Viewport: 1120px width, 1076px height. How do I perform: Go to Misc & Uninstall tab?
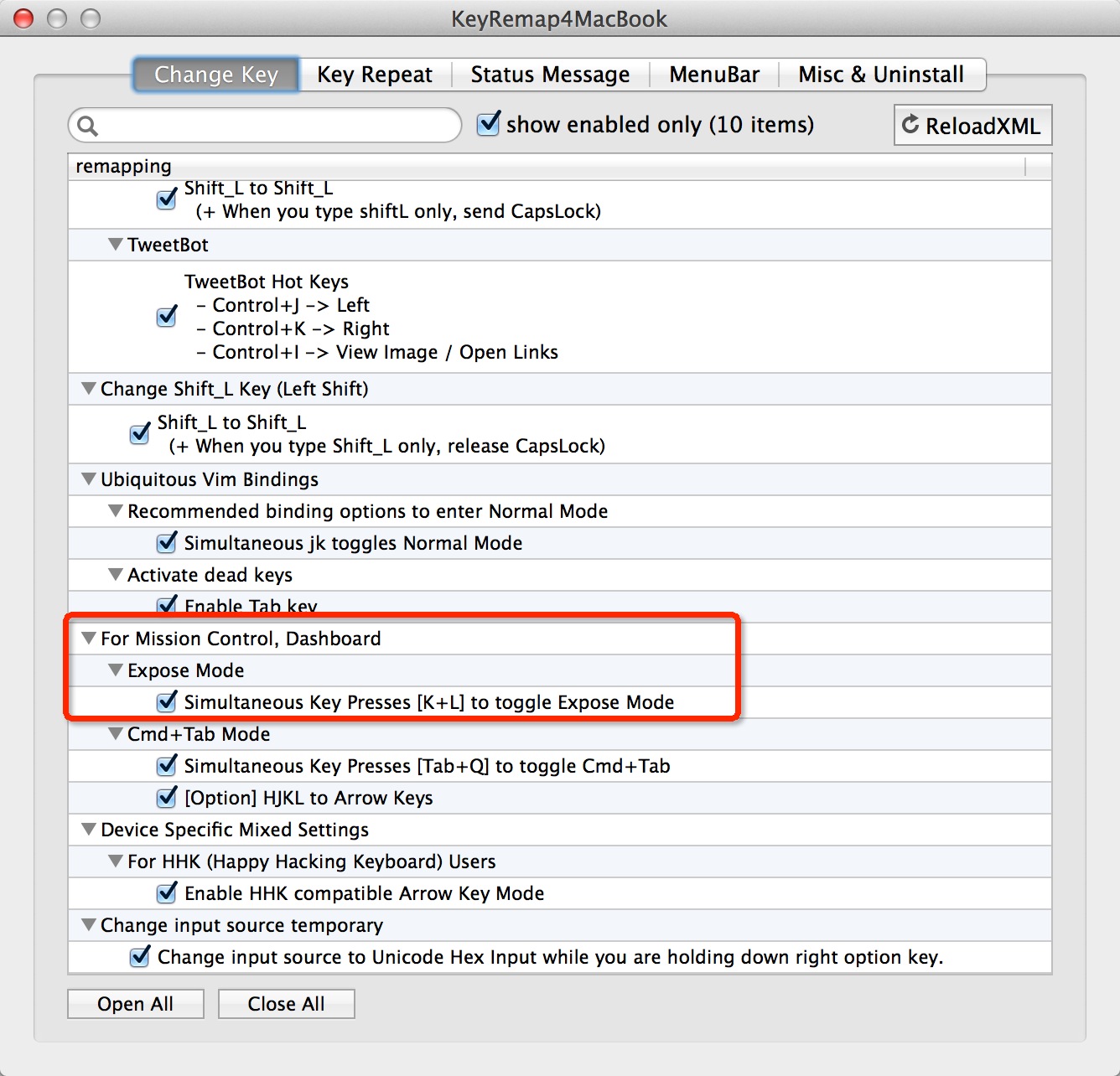pyautogui.click(x=880, y=75)
